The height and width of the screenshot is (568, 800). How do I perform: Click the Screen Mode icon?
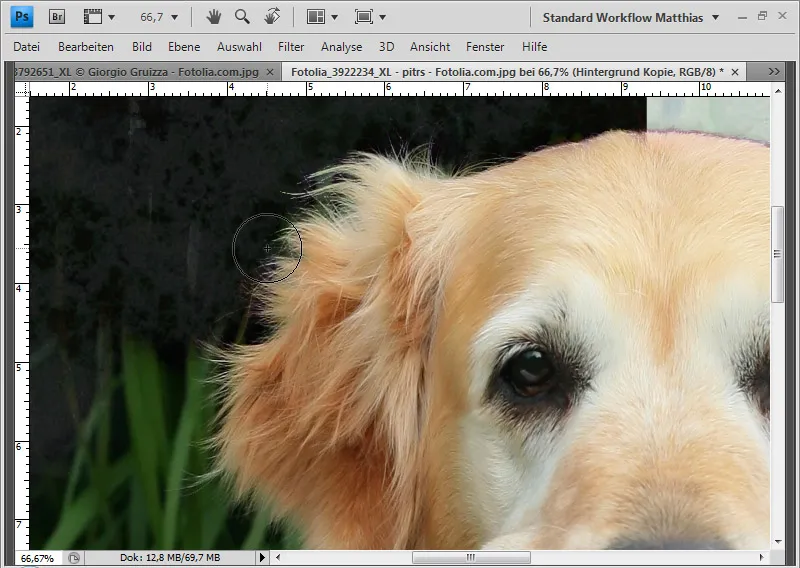pyautogui.click(x=364, y=17)
